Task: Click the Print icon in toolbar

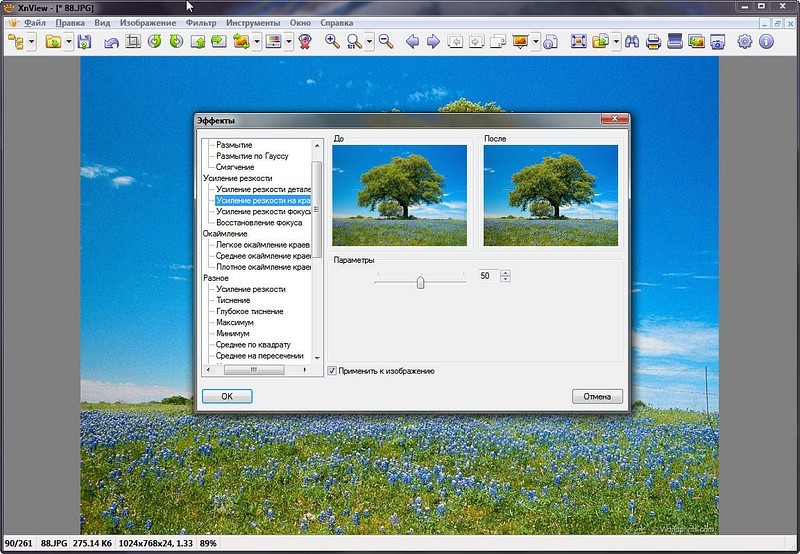Action: point(653,42)
